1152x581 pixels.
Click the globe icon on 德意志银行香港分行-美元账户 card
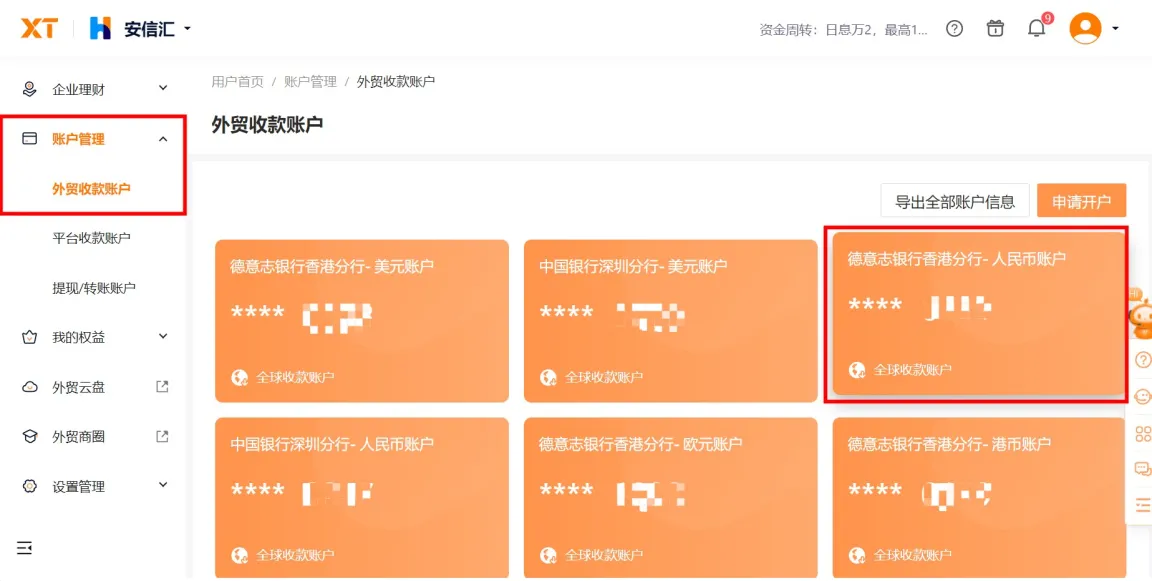pyautogui.click(x=240, y=378)
